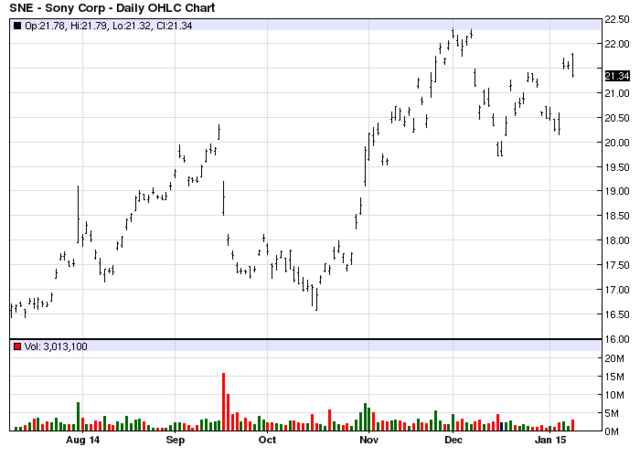Click the 19.00 price axis label
The height and width of the screenshot is (468, 640).
tap(617, 191)
